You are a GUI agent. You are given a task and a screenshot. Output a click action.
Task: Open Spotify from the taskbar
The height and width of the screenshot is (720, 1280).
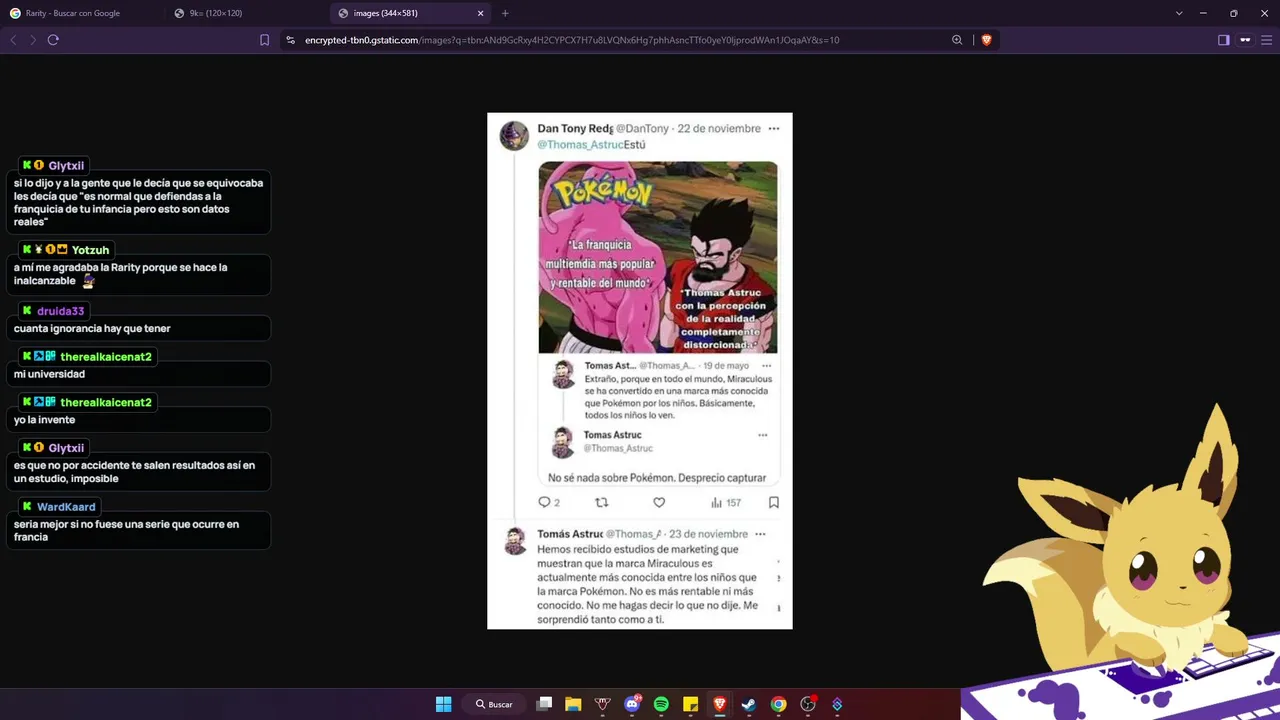661,704
